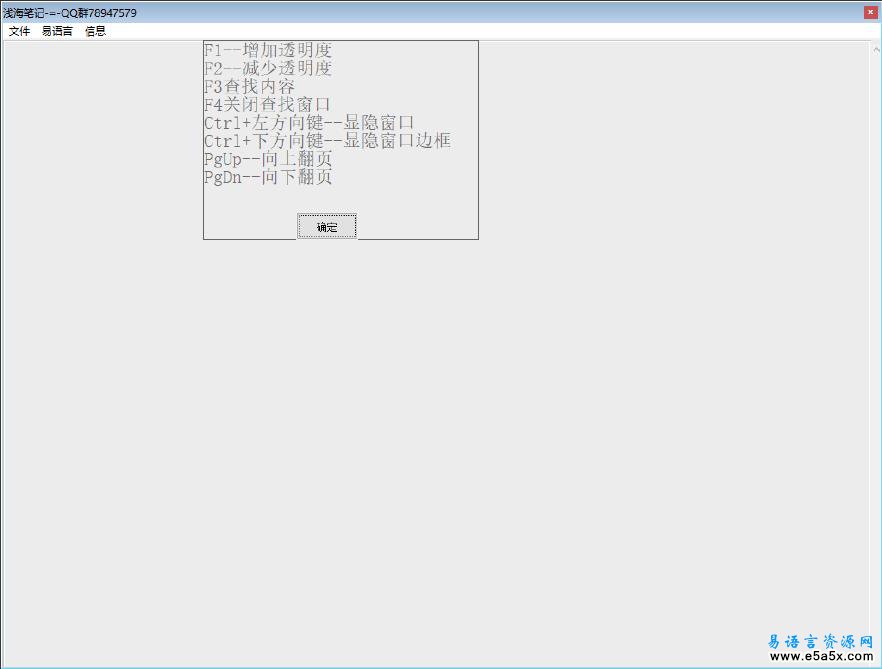
Task: Click the scrollbar up arrow at right edge
Action: 876,50
